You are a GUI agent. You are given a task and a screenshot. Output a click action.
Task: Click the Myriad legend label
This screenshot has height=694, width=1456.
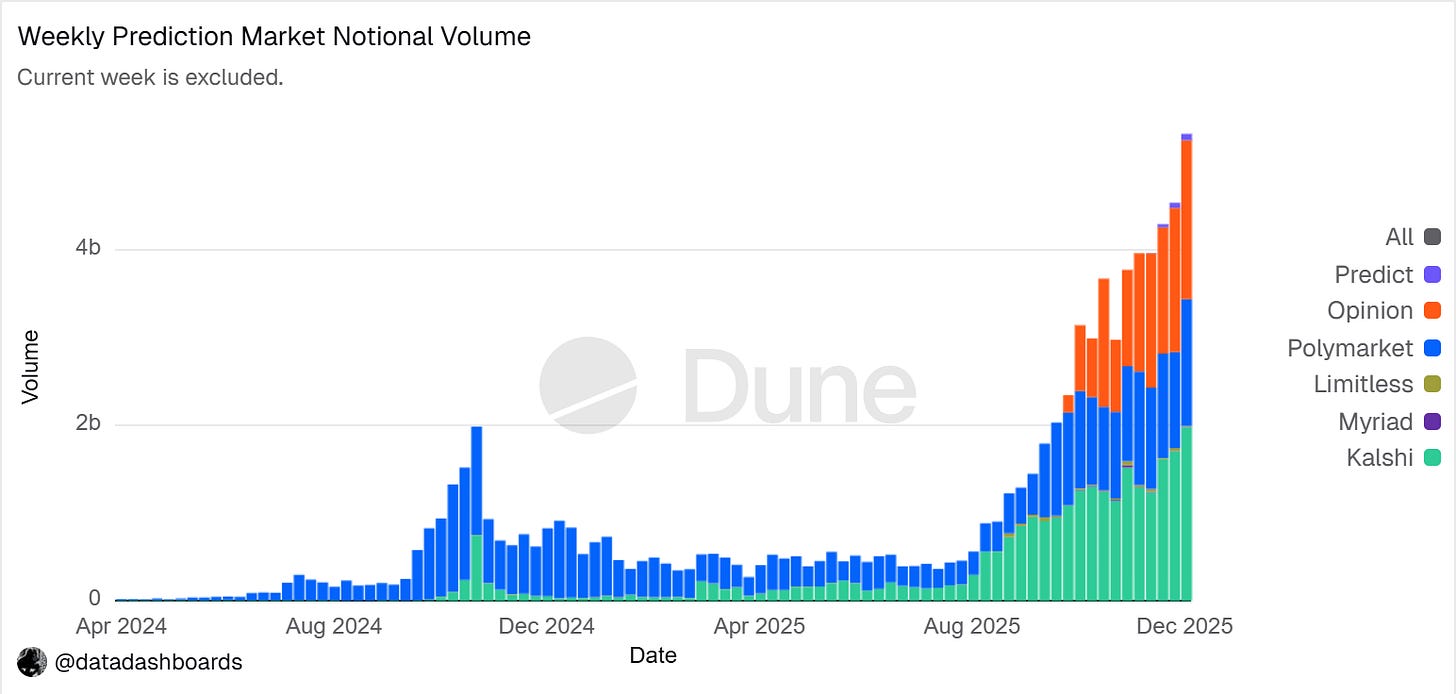click(x=1376, y=421)
